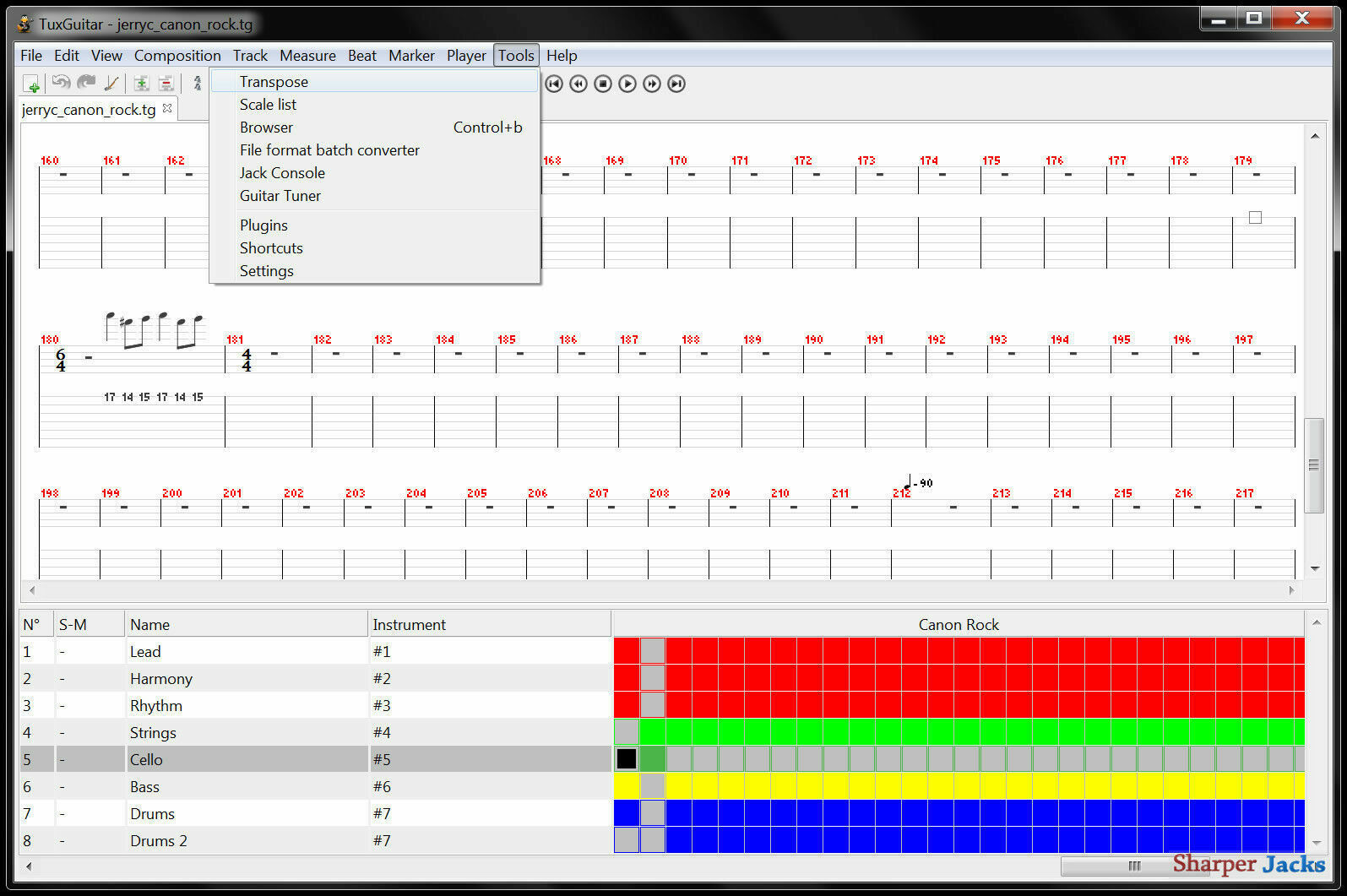Select the edit mode pencil icon
Viewport: 1347px width, 896px height.
pyautogui.click(x=111, y=83)
